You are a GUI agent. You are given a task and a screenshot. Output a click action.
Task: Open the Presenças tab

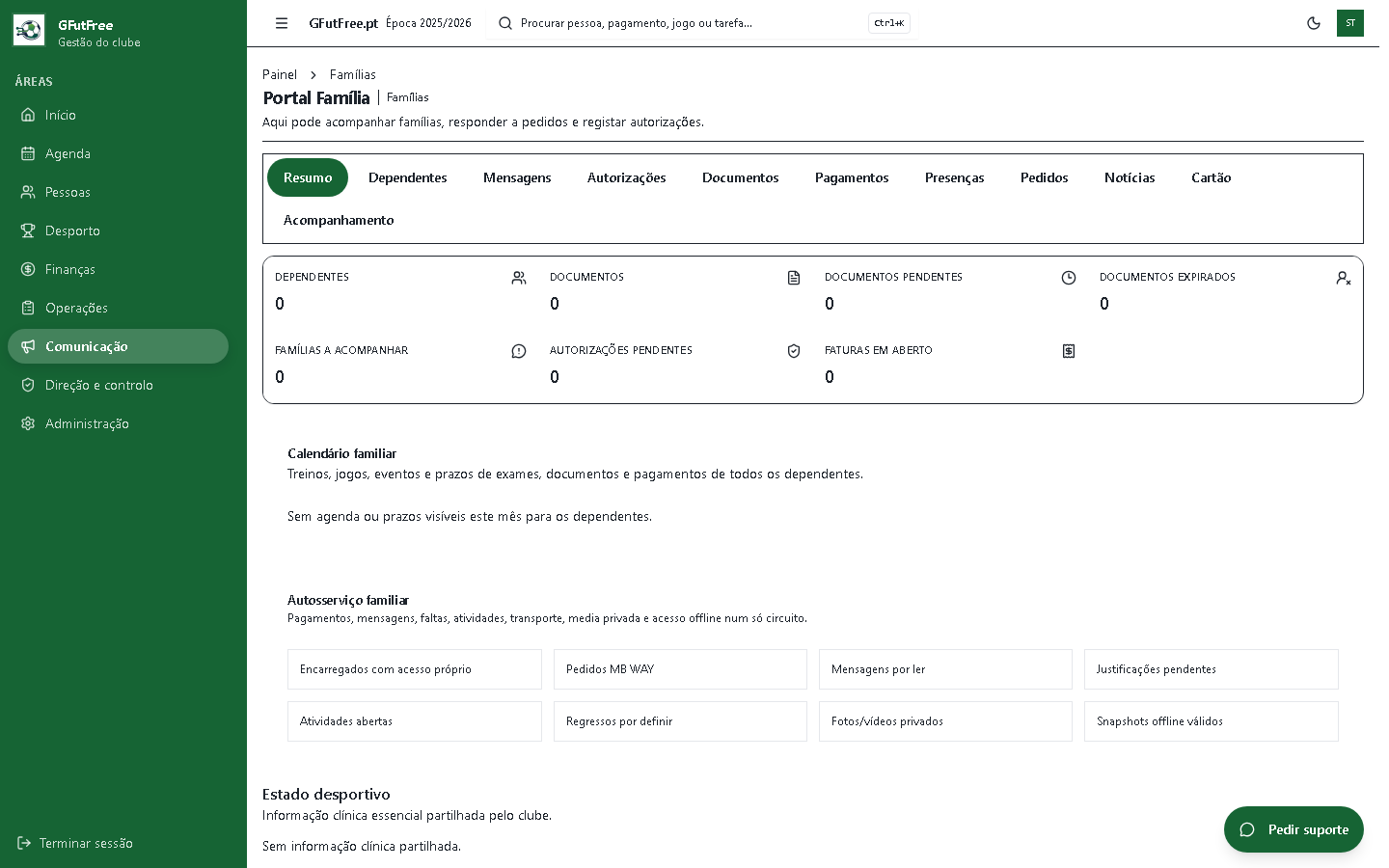[955, 177]
